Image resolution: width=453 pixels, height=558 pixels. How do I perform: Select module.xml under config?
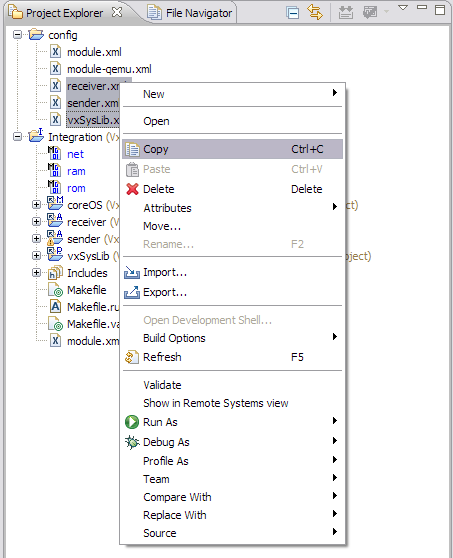point(94,52)
